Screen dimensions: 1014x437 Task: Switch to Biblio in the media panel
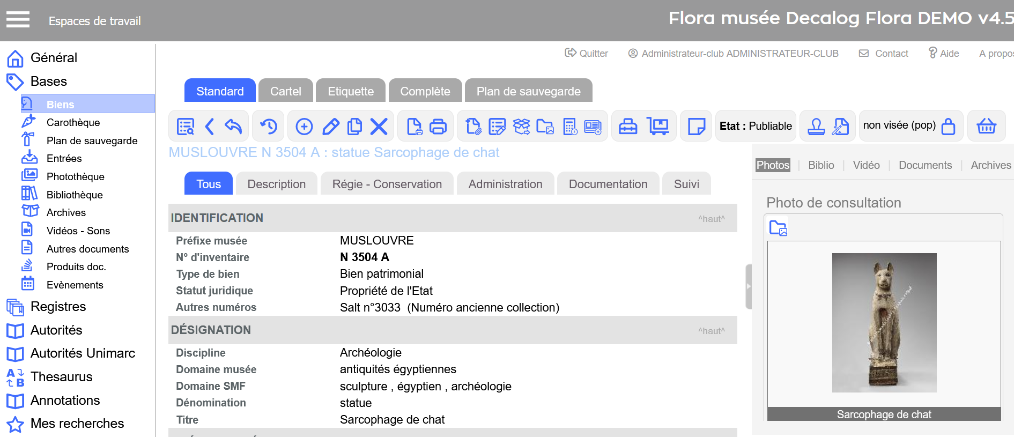pos(822,165)
